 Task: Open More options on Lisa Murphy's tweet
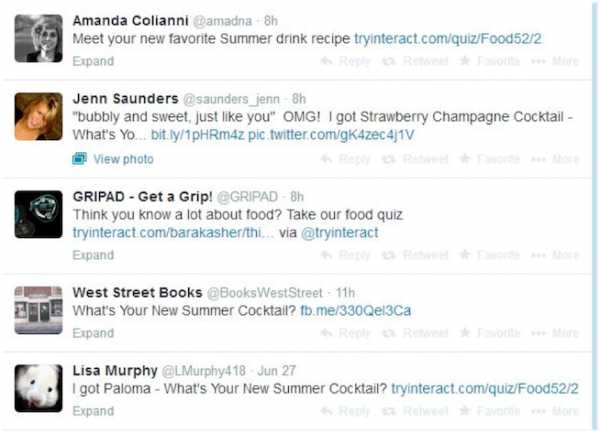[555, 411]
